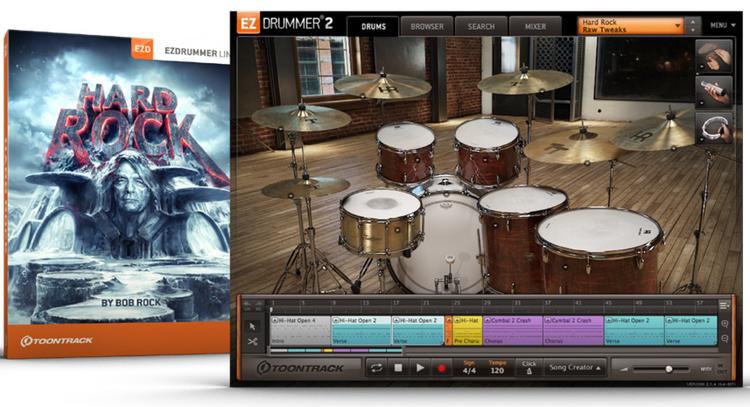Expand the Song Creator panel
The image size is (750, 407).
[x=575, y=368]
